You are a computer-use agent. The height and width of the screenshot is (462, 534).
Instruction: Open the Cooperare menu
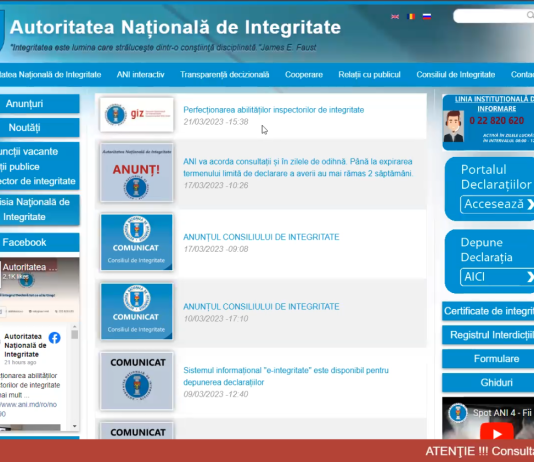(x=304, y=75)
